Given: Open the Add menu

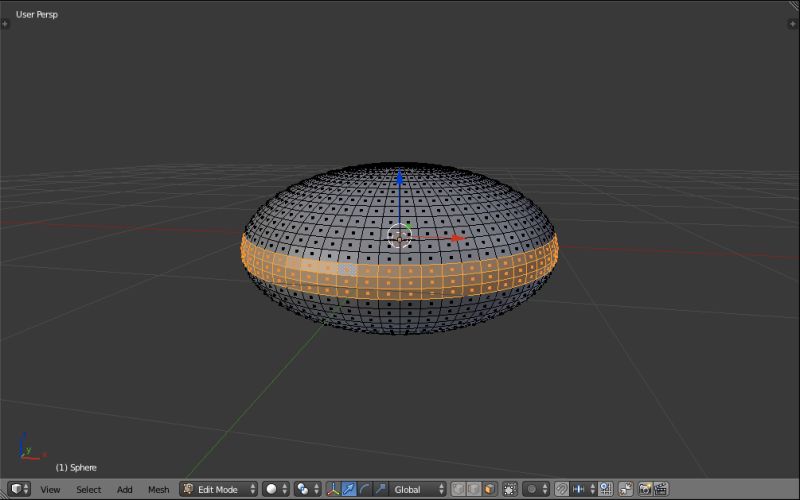Looking at the screenshot, I should (x=124, y=490).
